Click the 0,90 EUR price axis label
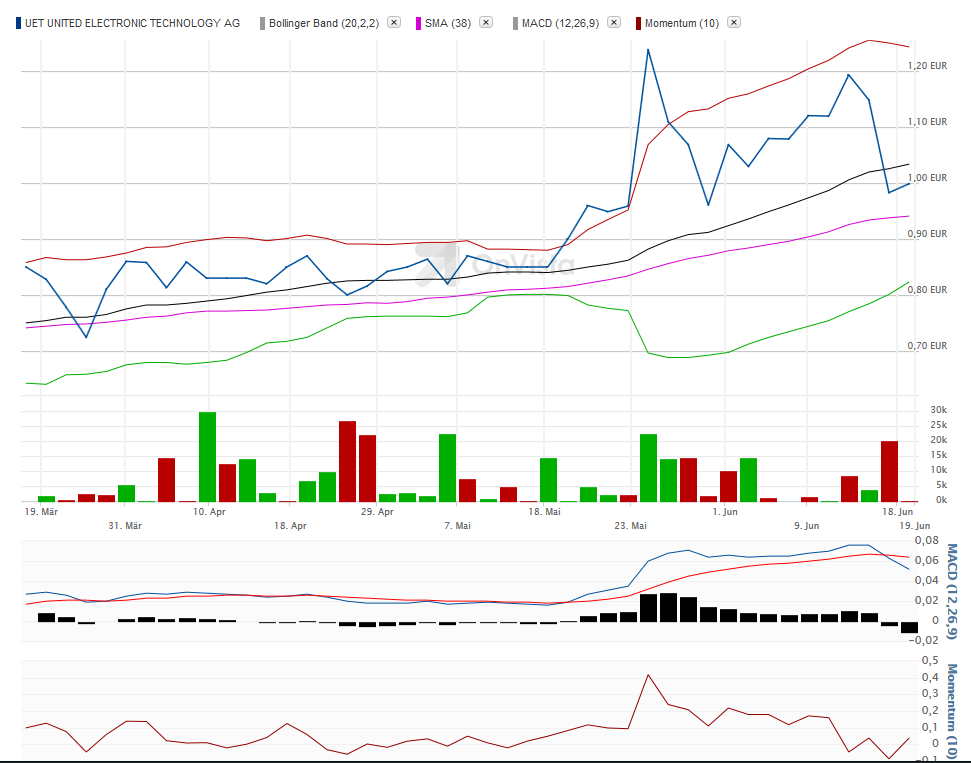 click(x=927, y=233)
